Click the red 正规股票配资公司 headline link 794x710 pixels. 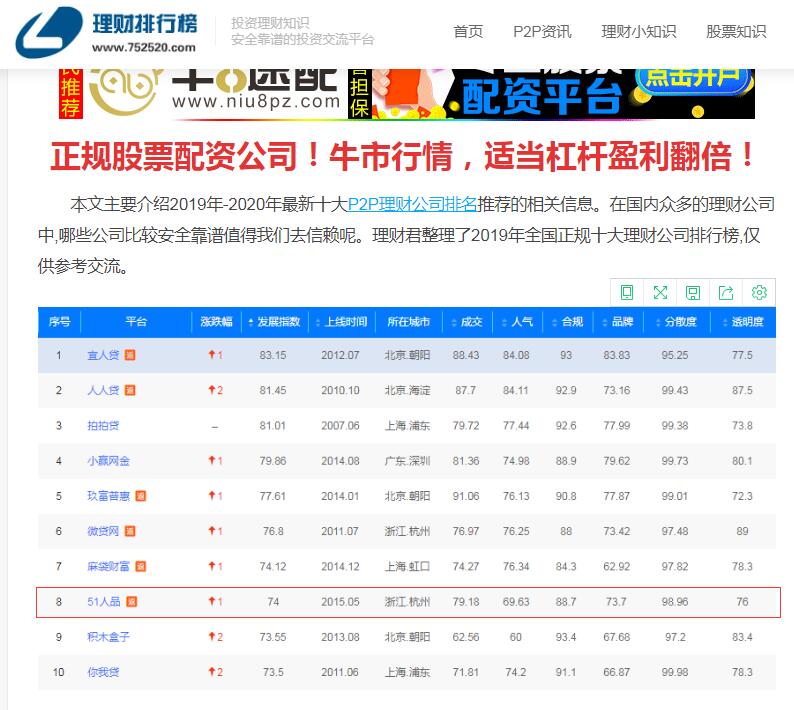click(x=403, y=155)
